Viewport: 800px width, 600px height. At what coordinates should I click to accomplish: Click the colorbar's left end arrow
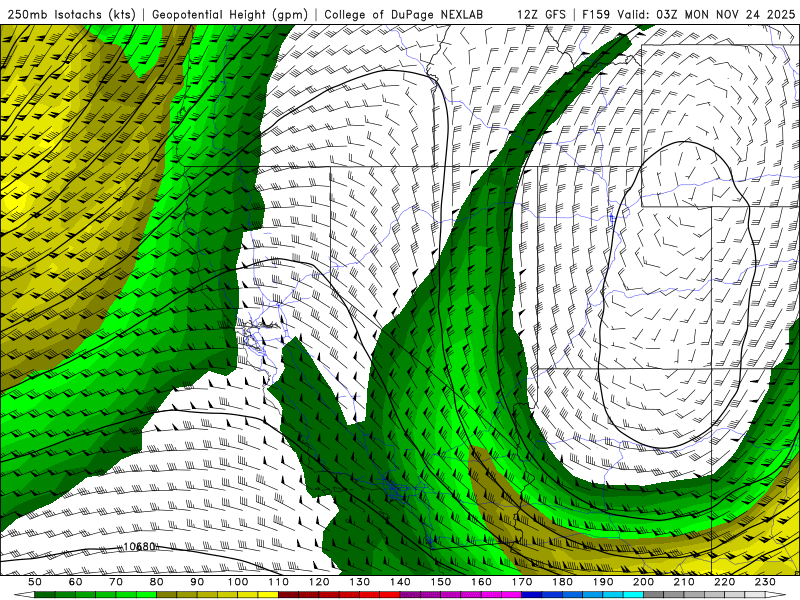[x=24, y=595]
